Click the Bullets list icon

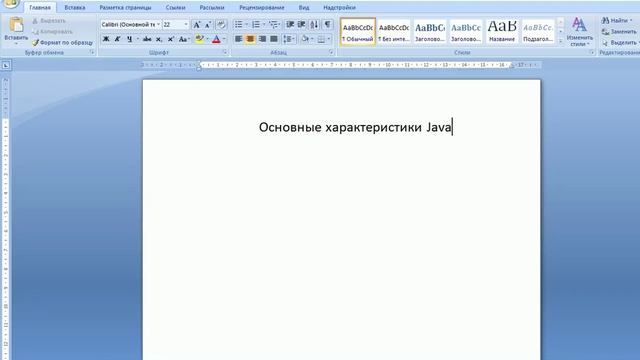pos(239,25)
